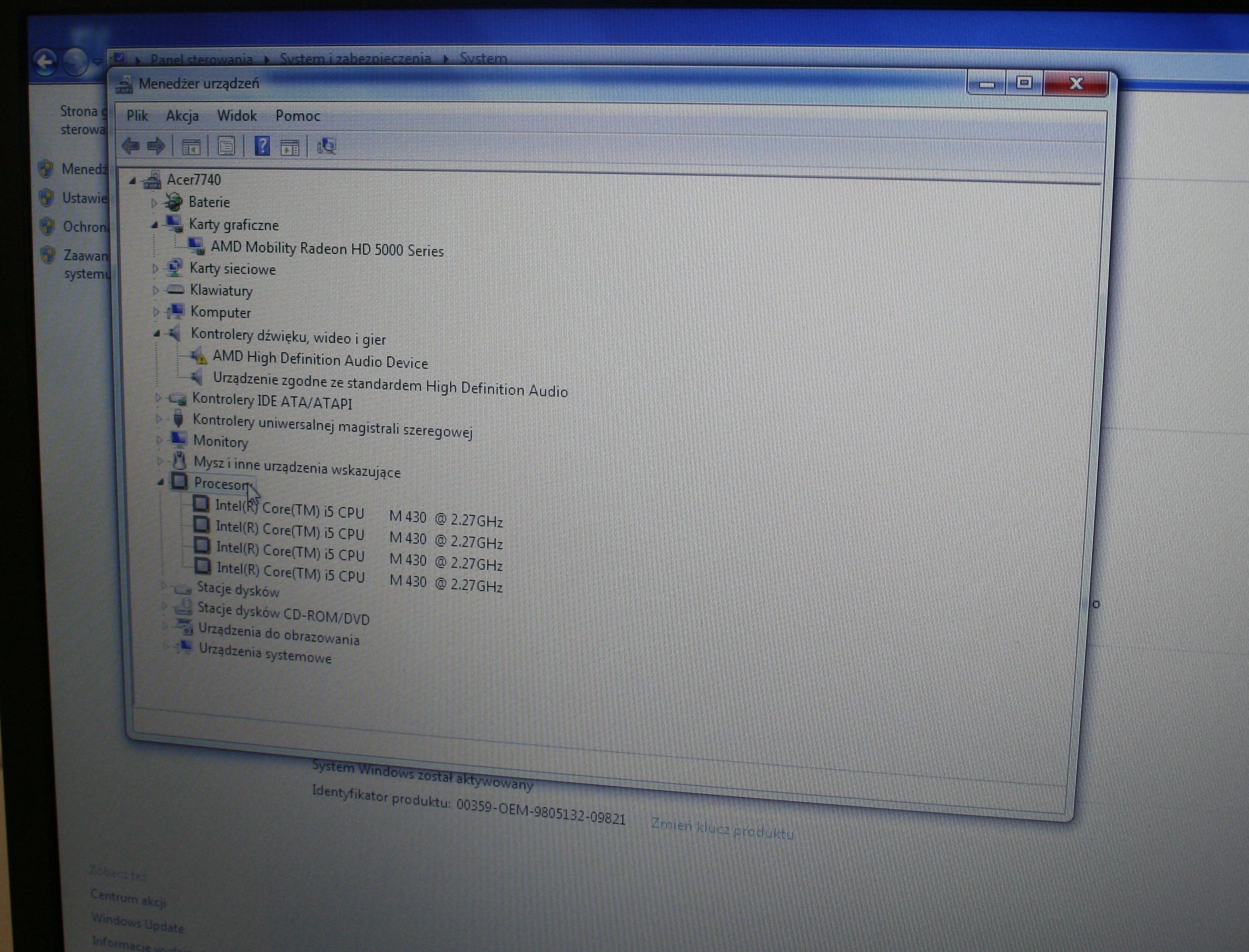Click System i zabezpieczenia breadcrumb

pos(355,58)
